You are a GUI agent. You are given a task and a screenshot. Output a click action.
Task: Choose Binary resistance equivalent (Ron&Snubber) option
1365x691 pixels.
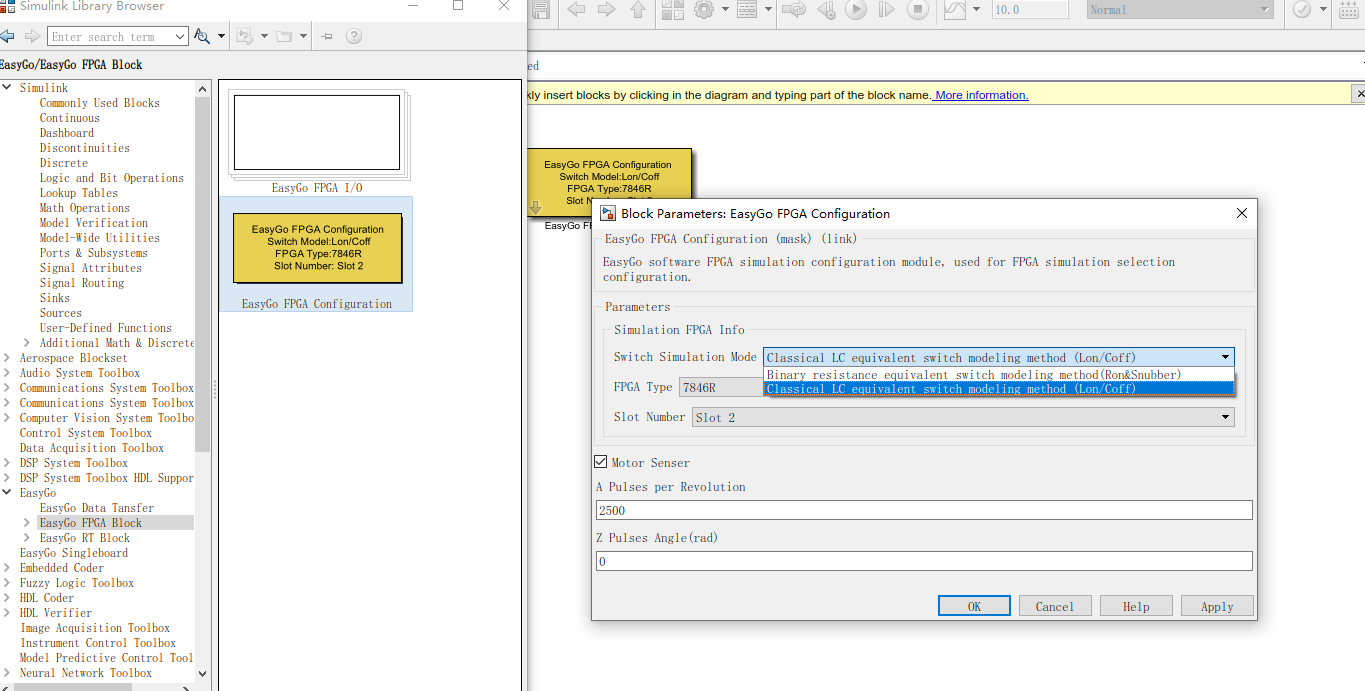(x=998, y=375)
